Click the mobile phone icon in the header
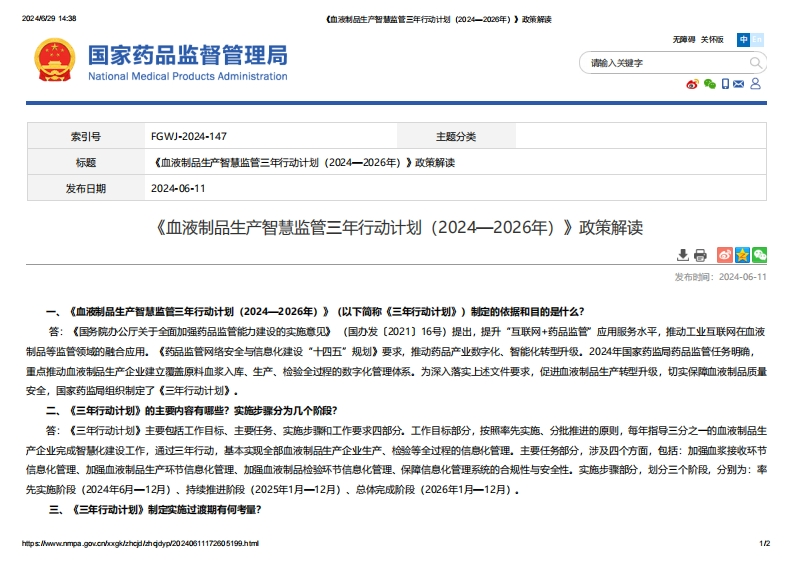793x561 pixels. pyautogui.click(x=725, y=84)
